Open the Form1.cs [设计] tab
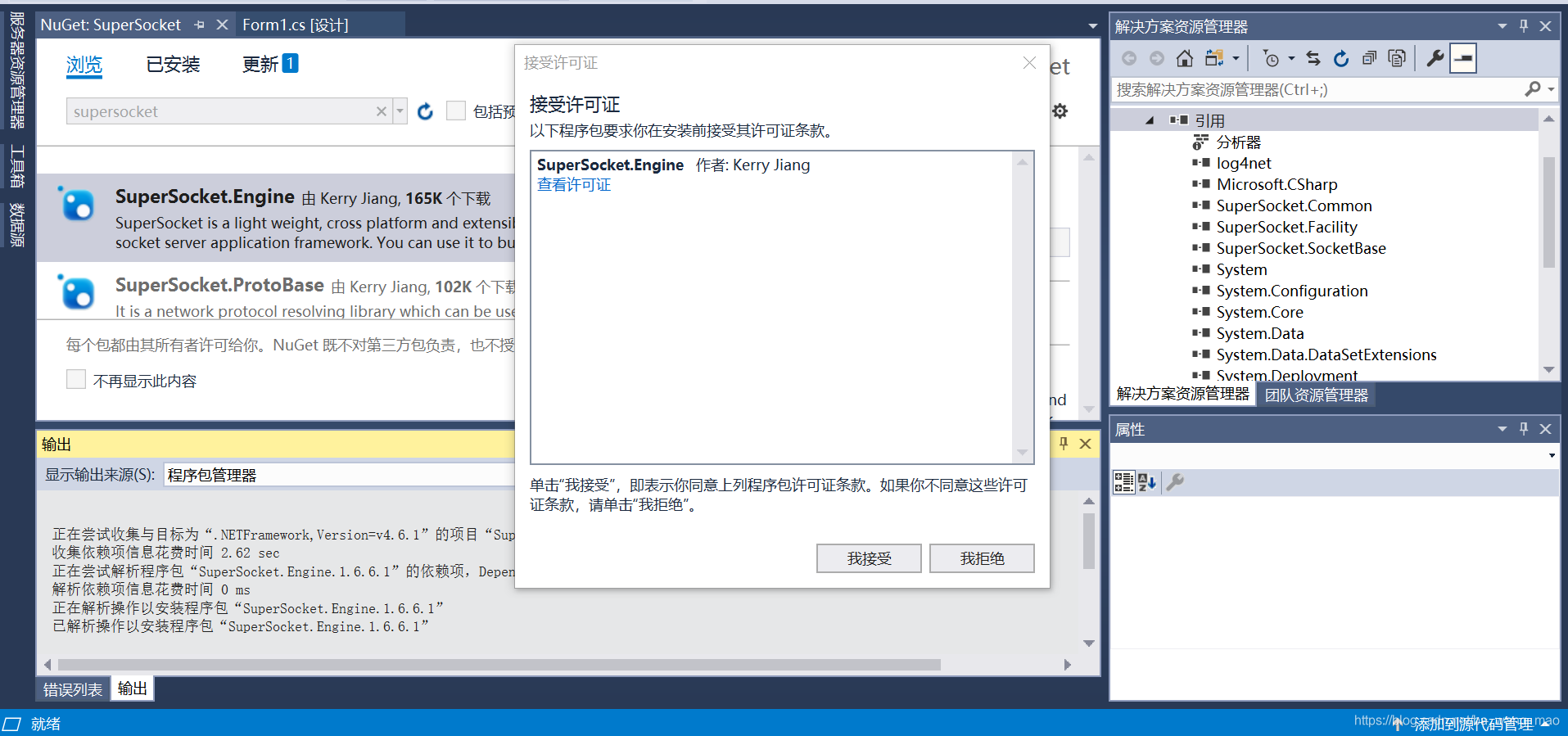This screenshot has height=736, width=1568. coord(296,25)
